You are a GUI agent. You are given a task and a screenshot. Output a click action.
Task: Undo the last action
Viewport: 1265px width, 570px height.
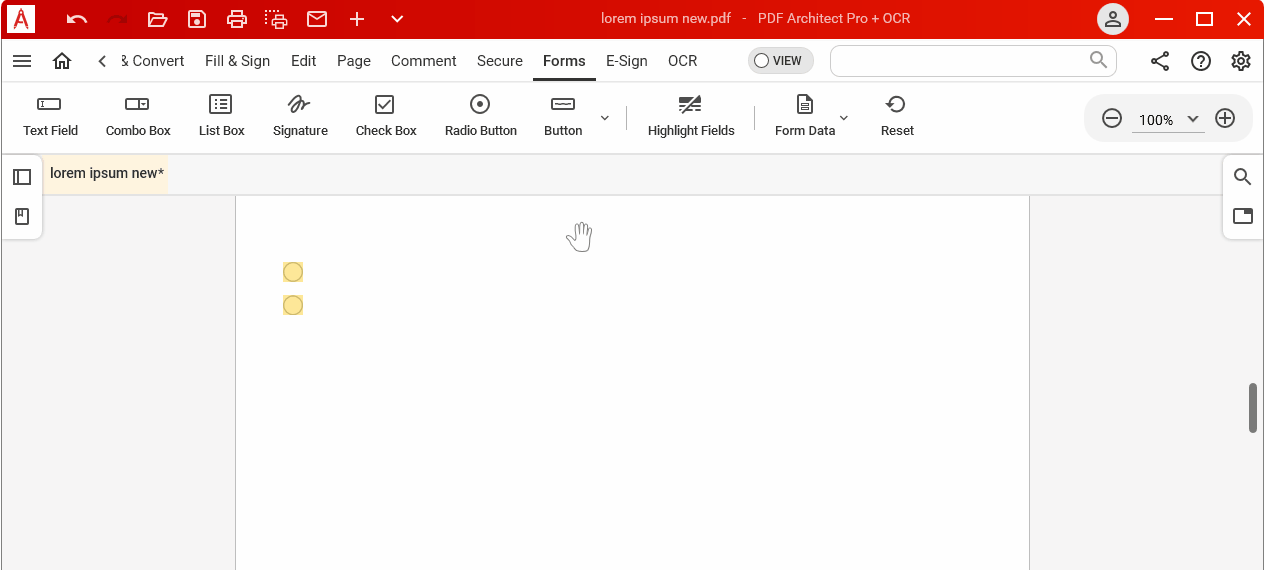pyautogui.click(x=77, y=19)
